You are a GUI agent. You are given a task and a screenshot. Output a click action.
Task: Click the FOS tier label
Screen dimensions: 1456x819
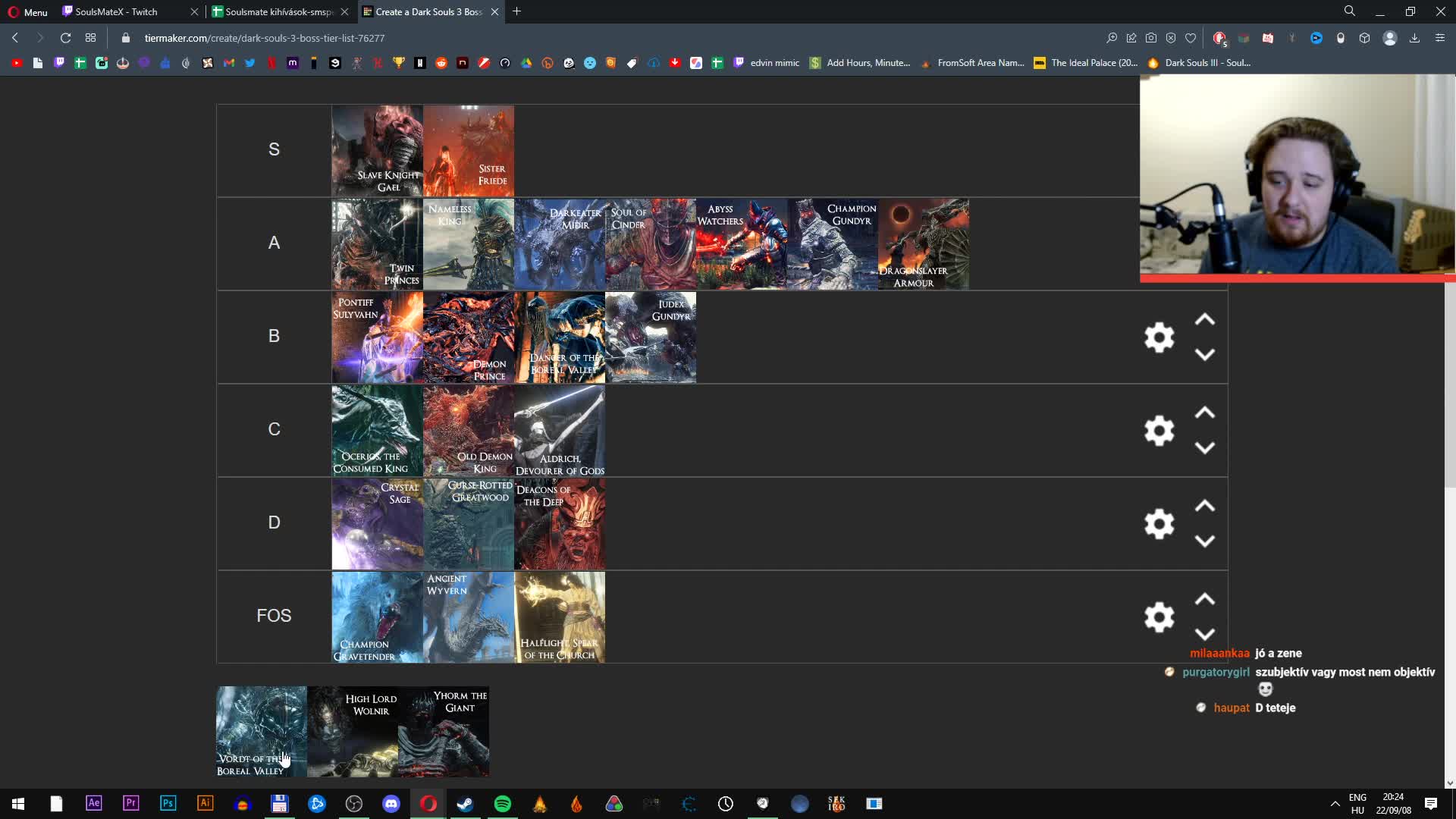tap(274, 617)
